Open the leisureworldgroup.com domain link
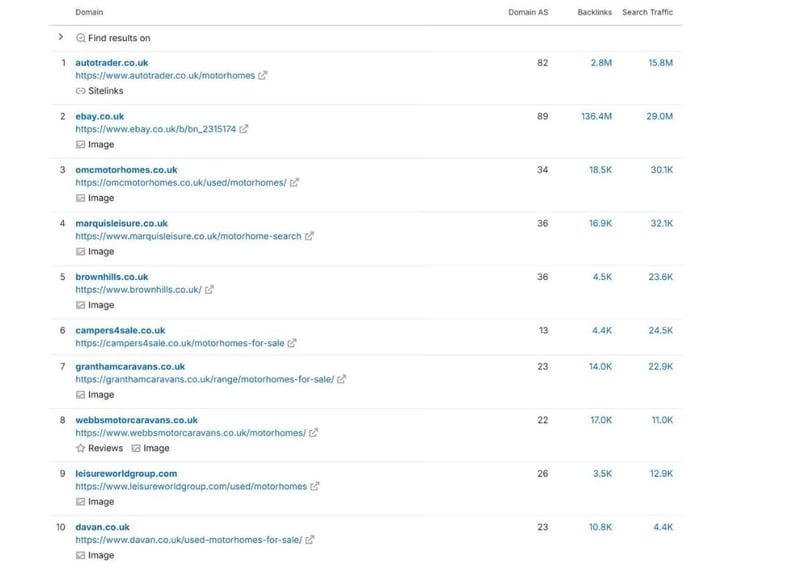The width and height of the screenshot is (812, 568). click(126, 473)
